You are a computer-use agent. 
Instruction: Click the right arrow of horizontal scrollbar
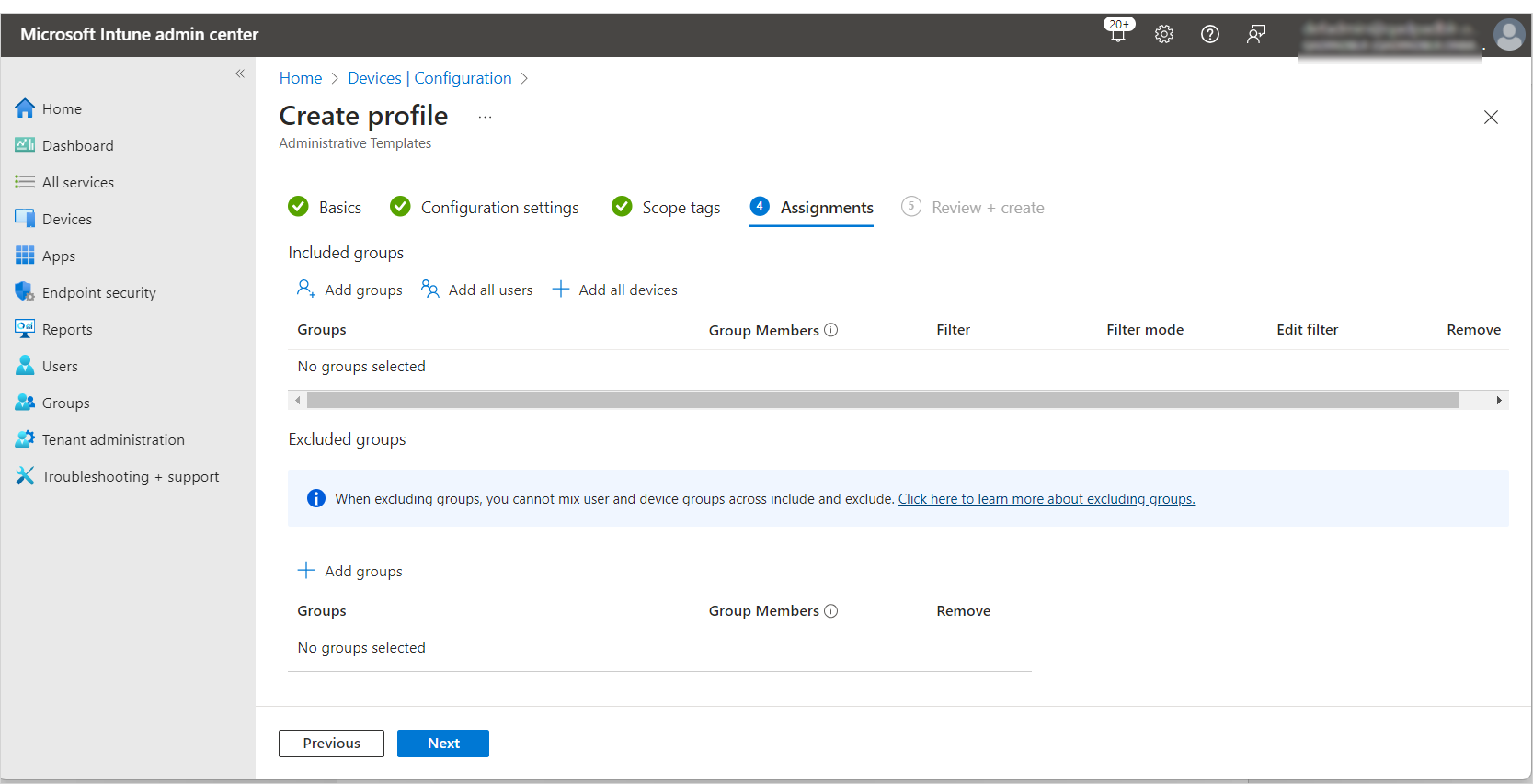coord(1499,400)
